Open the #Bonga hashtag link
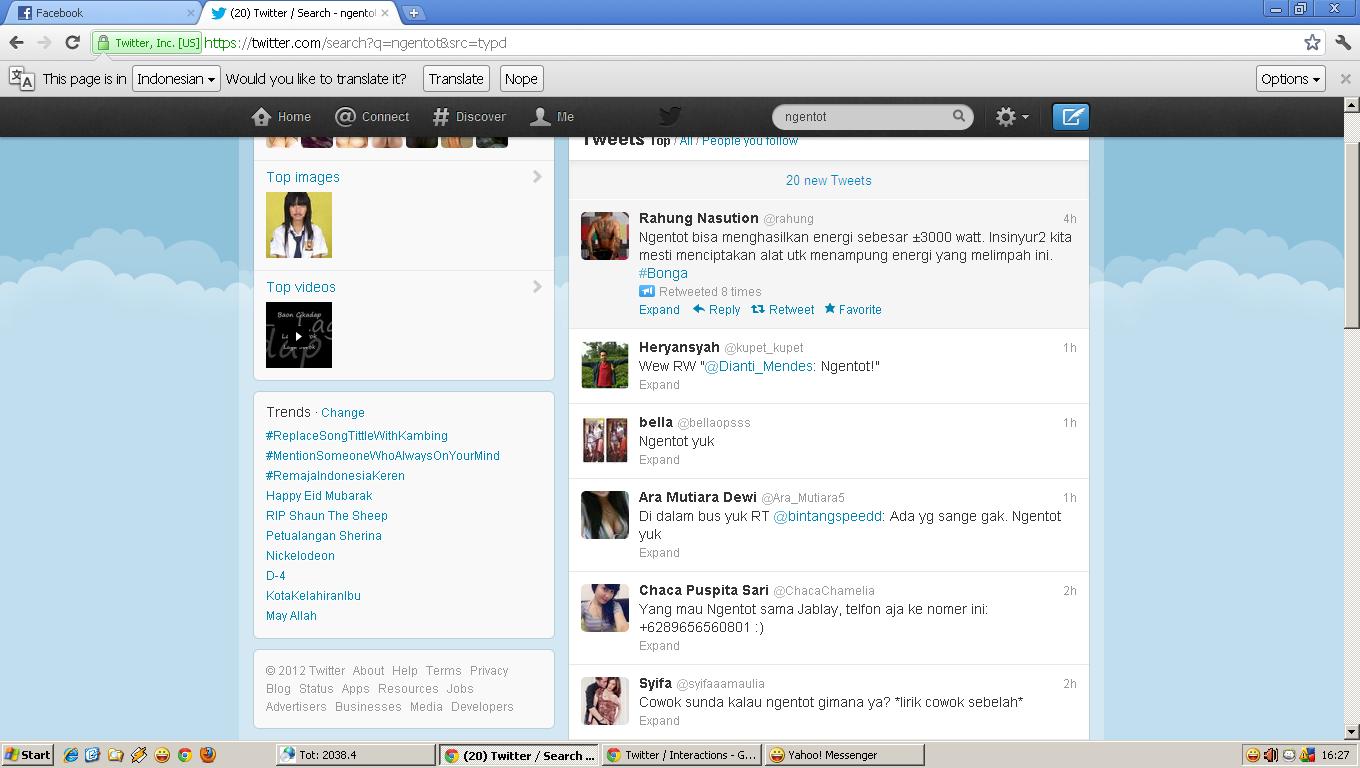 click(x=663, y=273)
